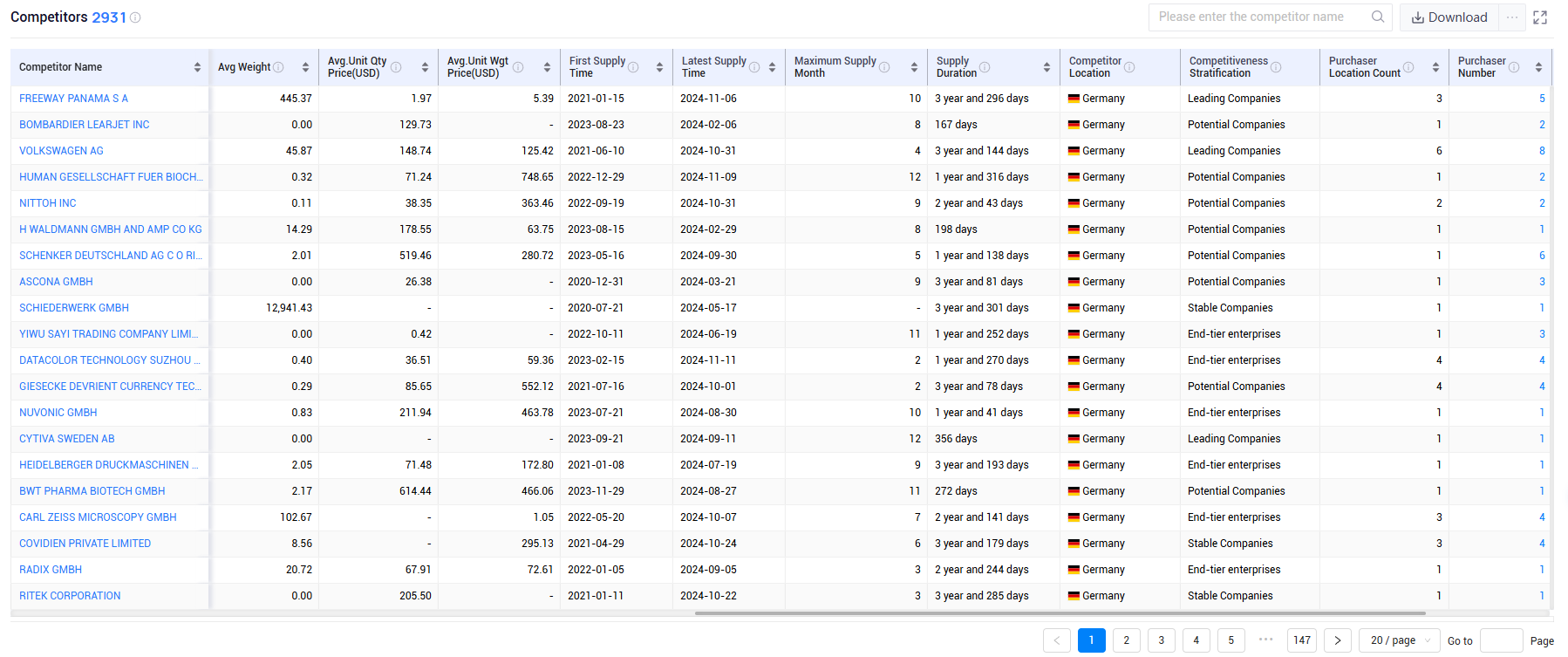
Task: Click purchaser number 6 for Schenker Deutschland
Action: pos(1542,256)
